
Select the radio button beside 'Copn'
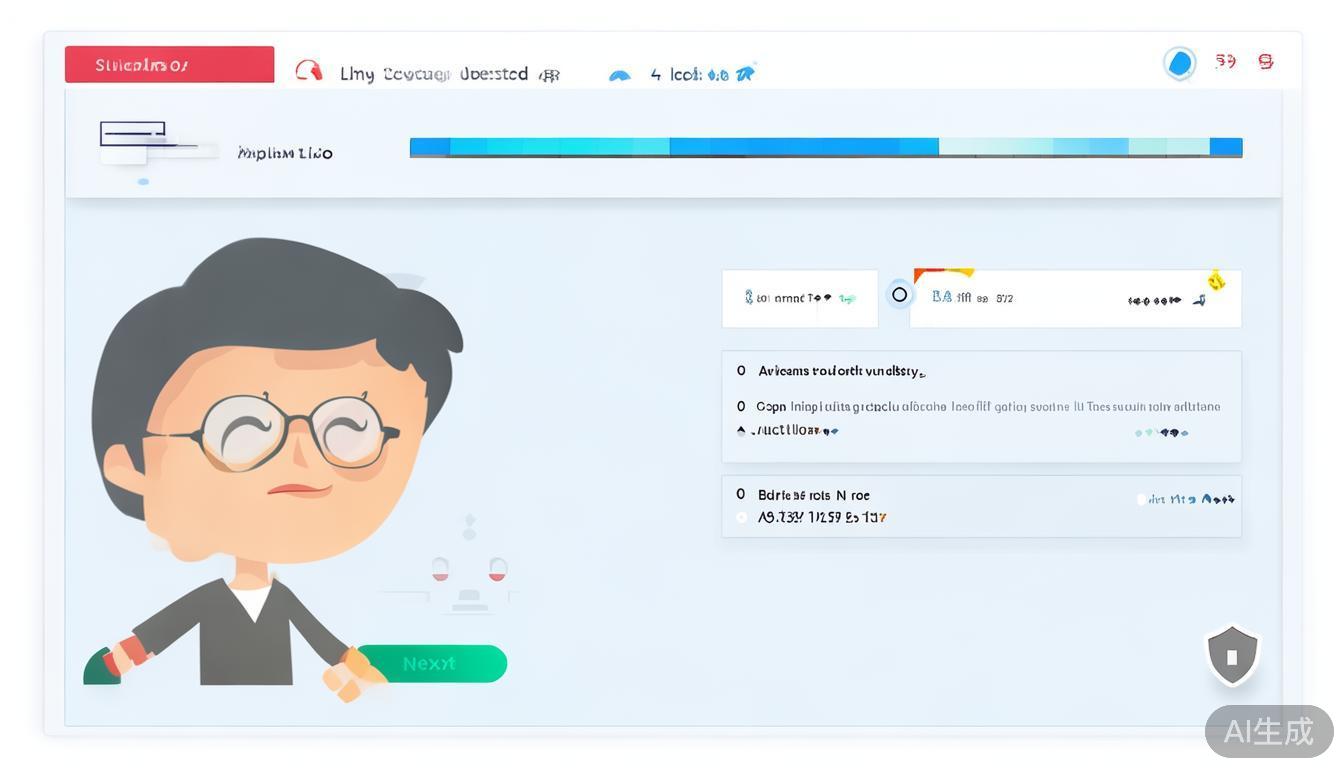741,406
